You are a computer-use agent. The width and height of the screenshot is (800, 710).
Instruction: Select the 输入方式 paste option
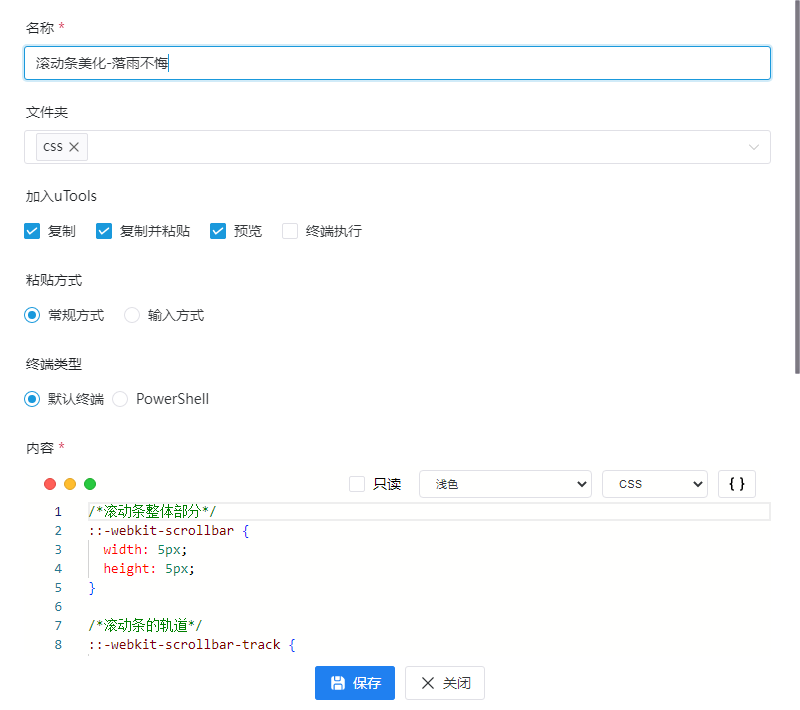[132, 315]
